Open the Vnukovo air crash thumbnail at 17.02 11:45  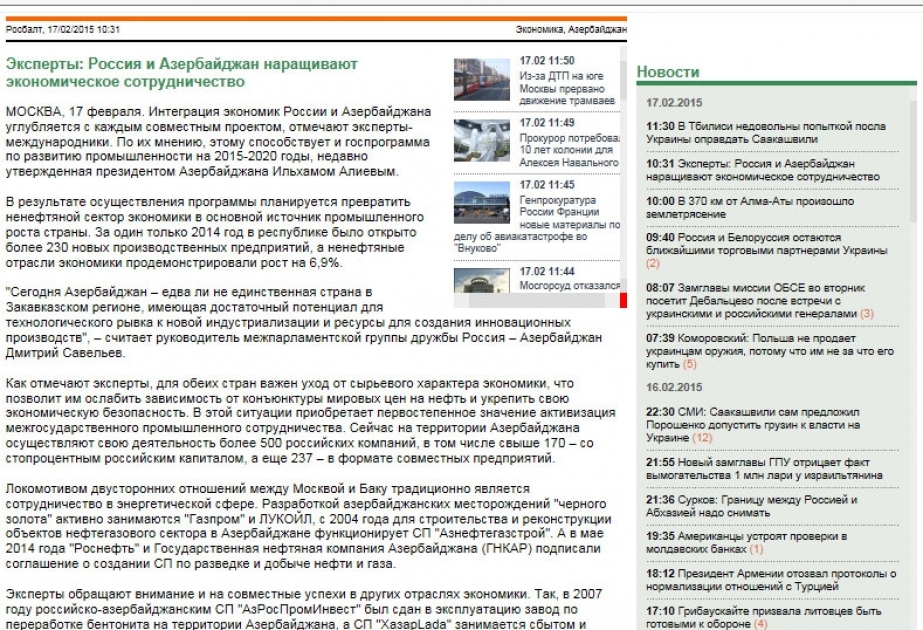click(x=482, y=203)
